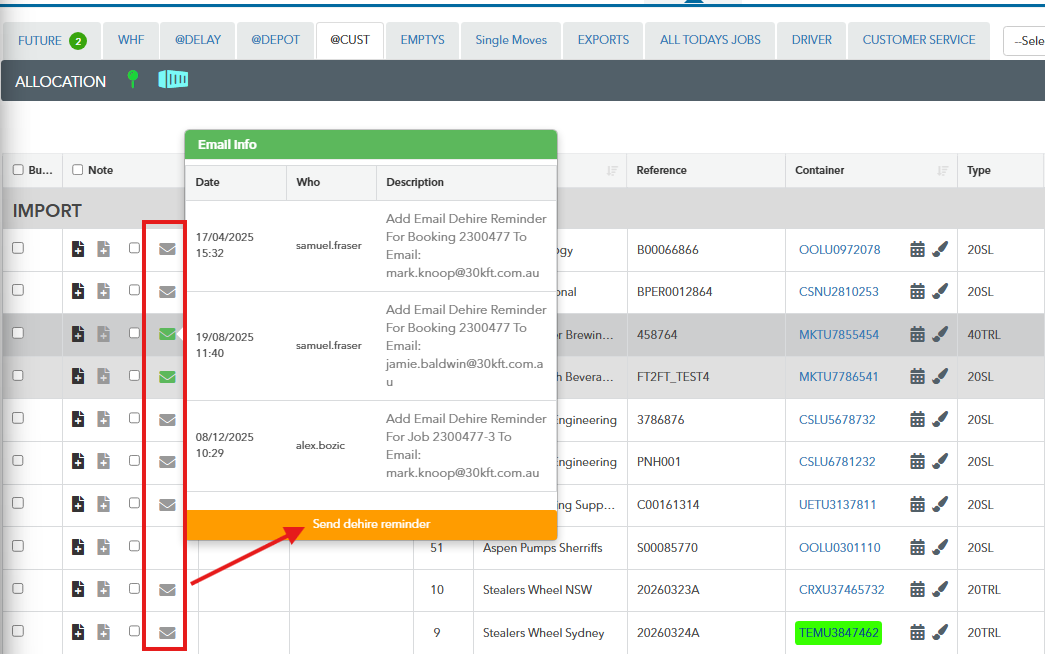
Task: Toggle the Note header checkbox
Action: [x=78, y=170]
